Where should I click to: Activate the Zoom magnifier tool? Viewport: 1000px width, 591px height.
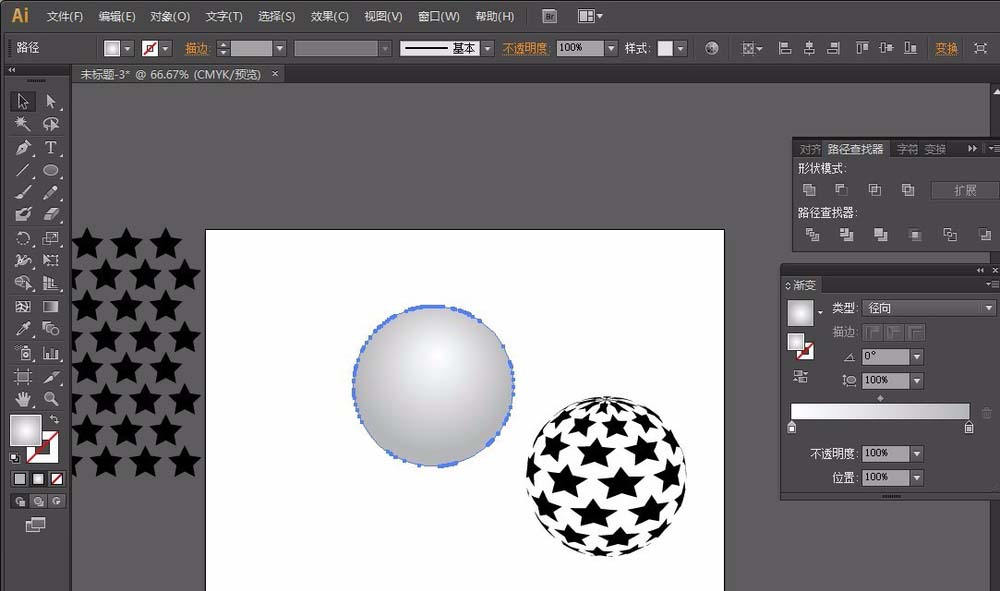coord(51,399)
